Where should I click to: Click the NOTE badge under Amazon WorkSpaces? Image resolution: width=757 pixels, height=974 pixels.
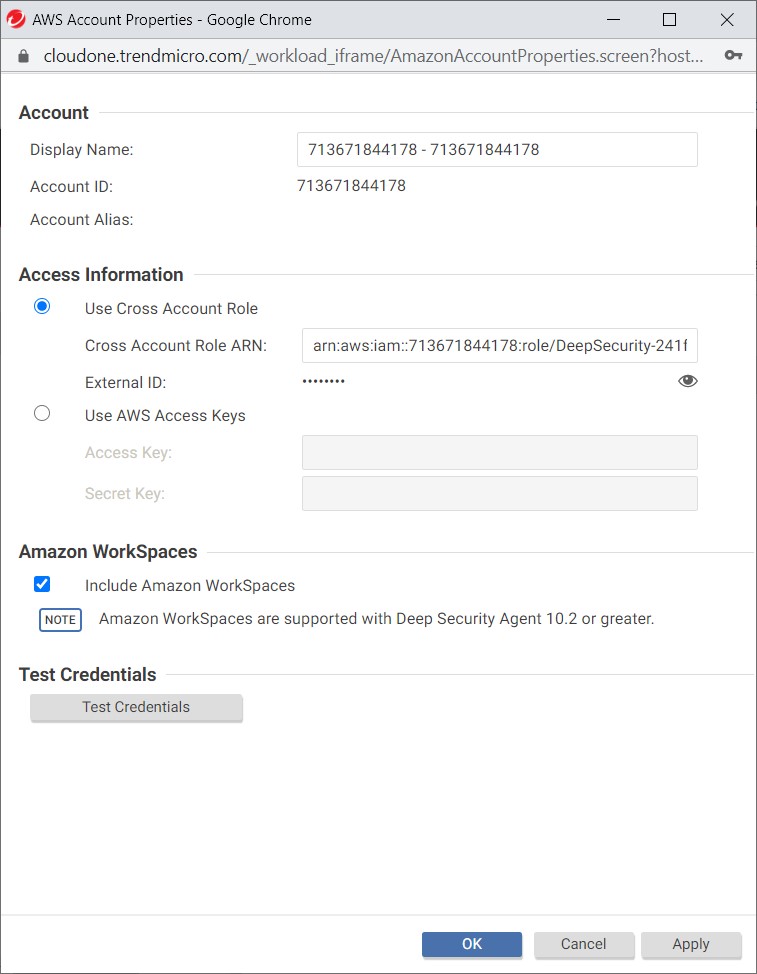(60, 620)
